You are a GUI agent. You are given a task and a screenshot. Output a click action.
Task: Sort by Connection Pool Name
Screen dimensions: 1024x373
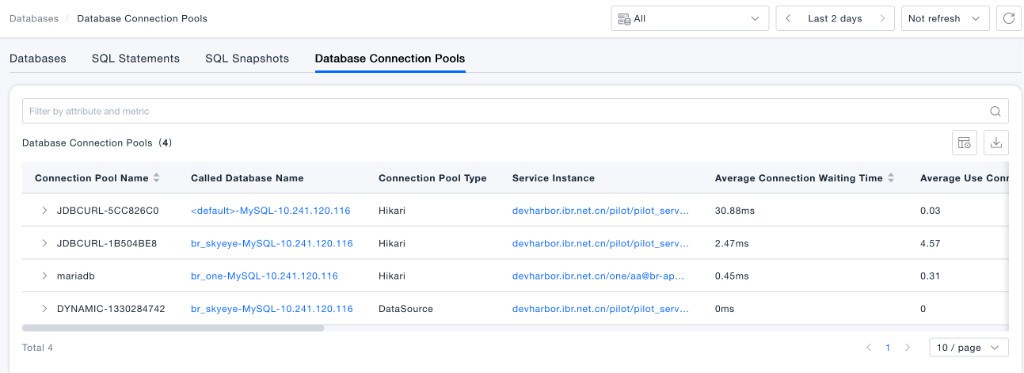pos(156,178)
